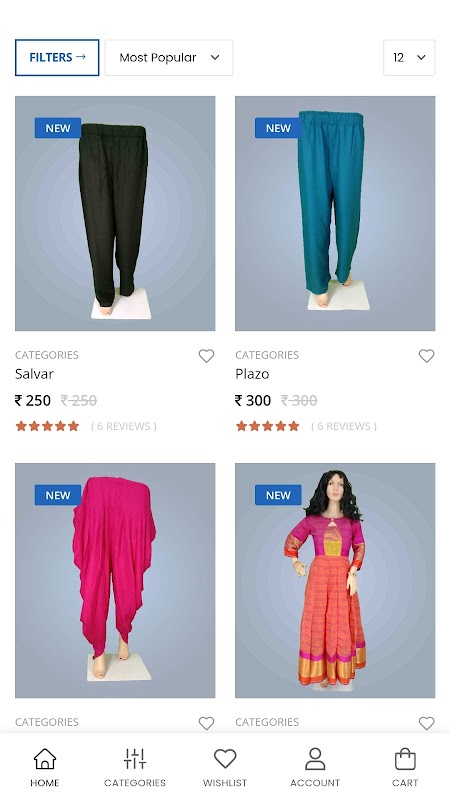Open the Account profile icon
The width and height of the screenshot is (450, 800).
[315, 759]
